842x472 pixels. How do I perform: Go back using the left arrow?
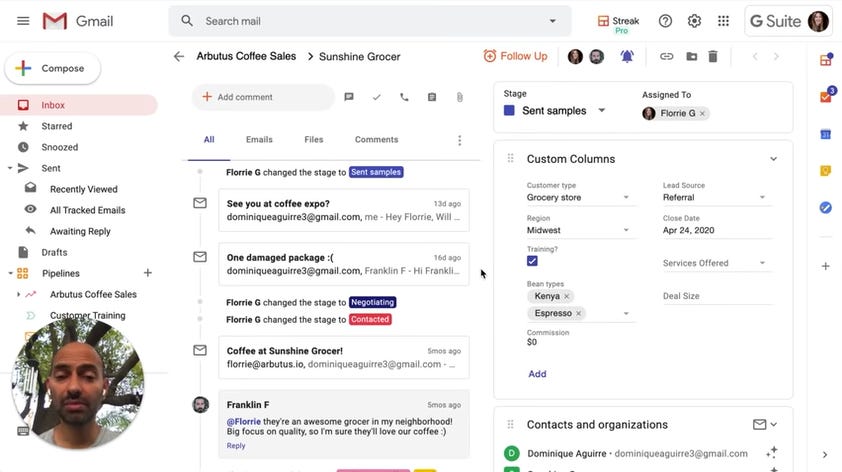pos(179,56)
